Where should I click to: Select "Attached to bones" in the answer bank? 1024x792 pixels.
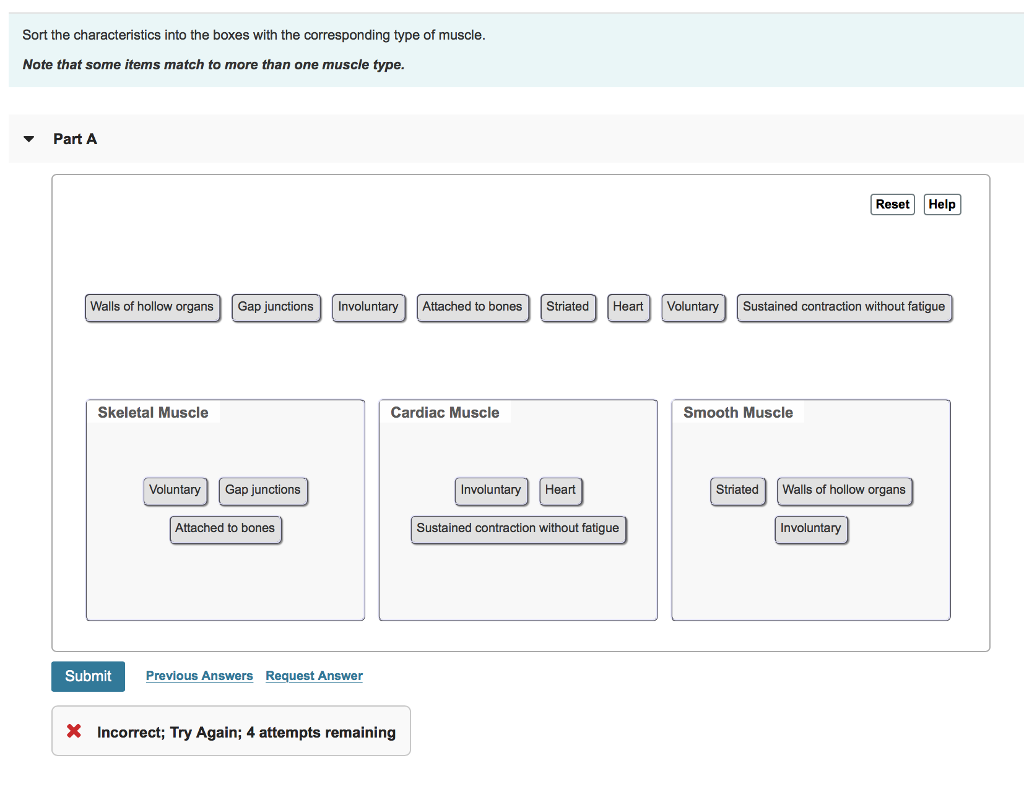pyautogui.click(x=473, y=307)
